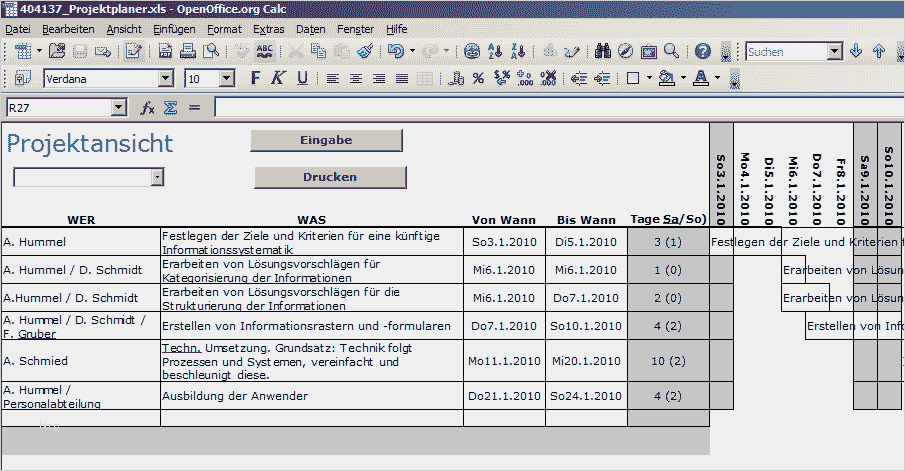The image size is (905, 471).
Task: Click the Font Color A swatch
Action: coord(701,78)
